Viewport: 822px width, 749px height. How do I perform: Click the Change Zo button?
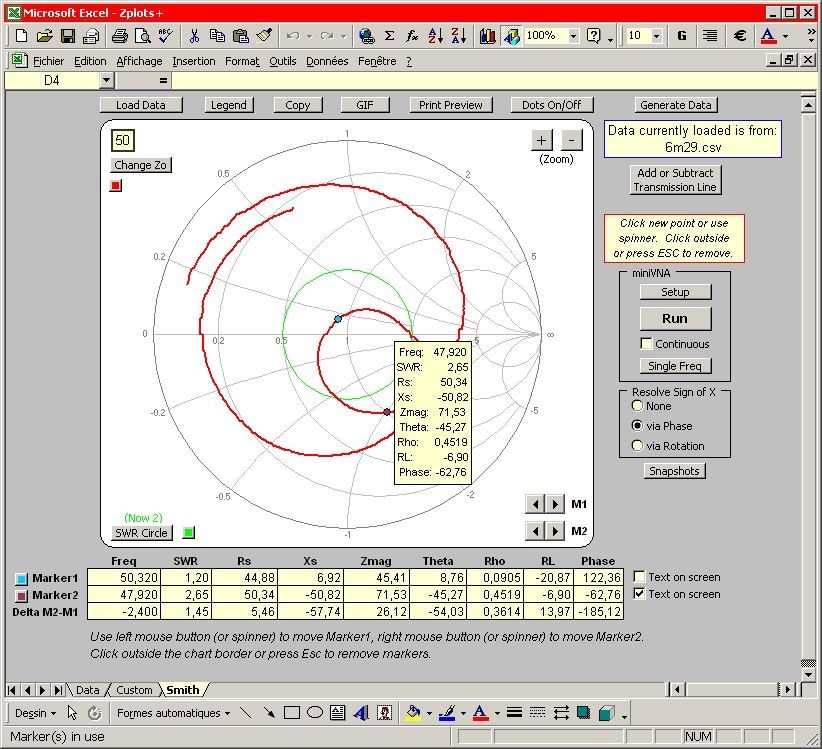pos(140,165)
